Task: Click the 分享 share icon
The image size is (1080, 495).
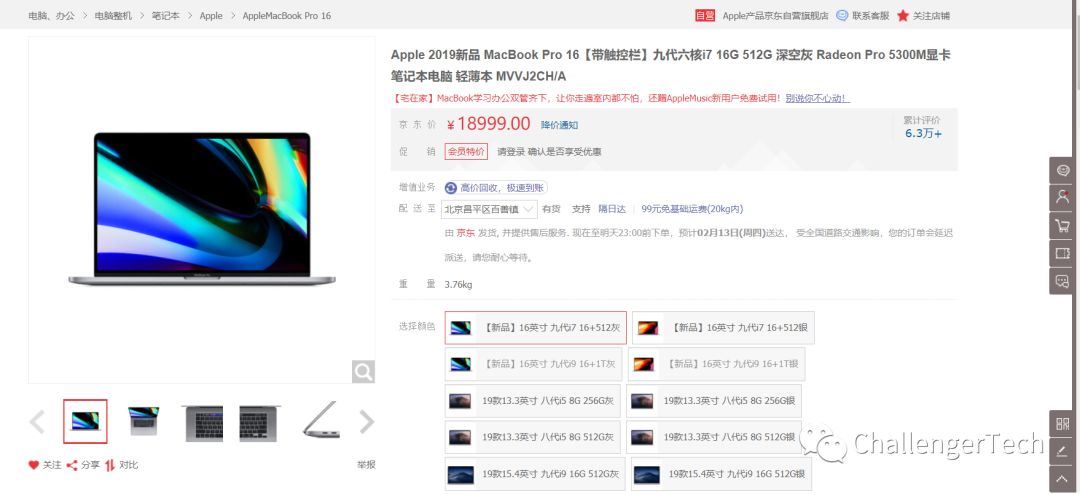Action: (72, 465)
